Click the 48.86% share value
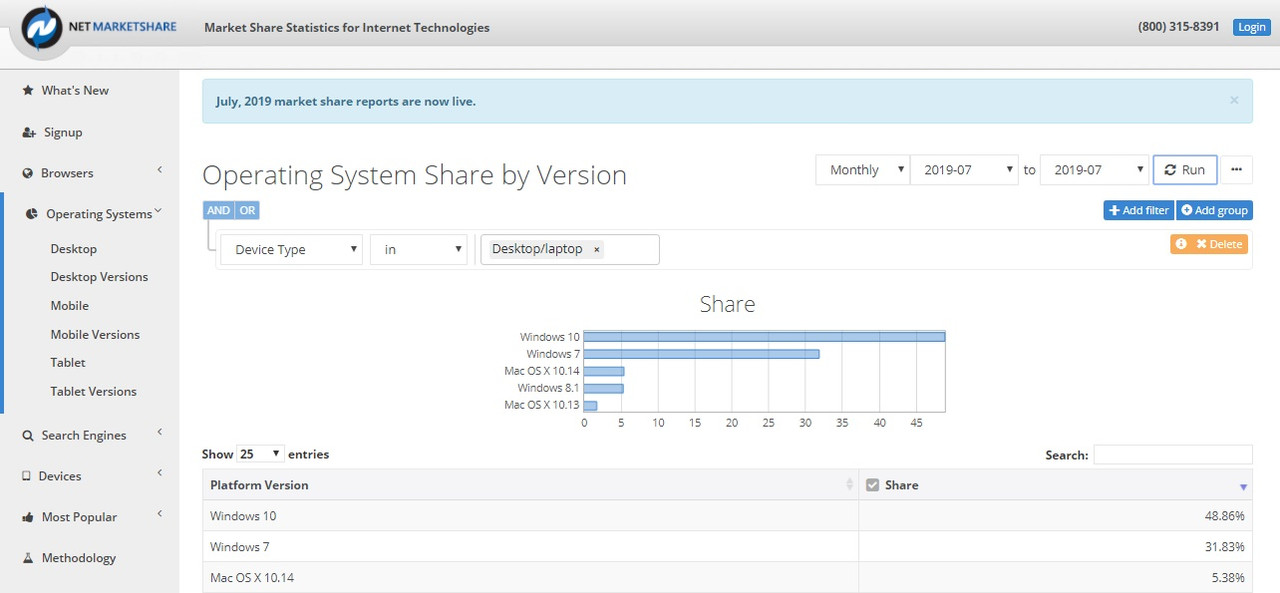This screenshot has height=593, width=1280. [1226, 516]
